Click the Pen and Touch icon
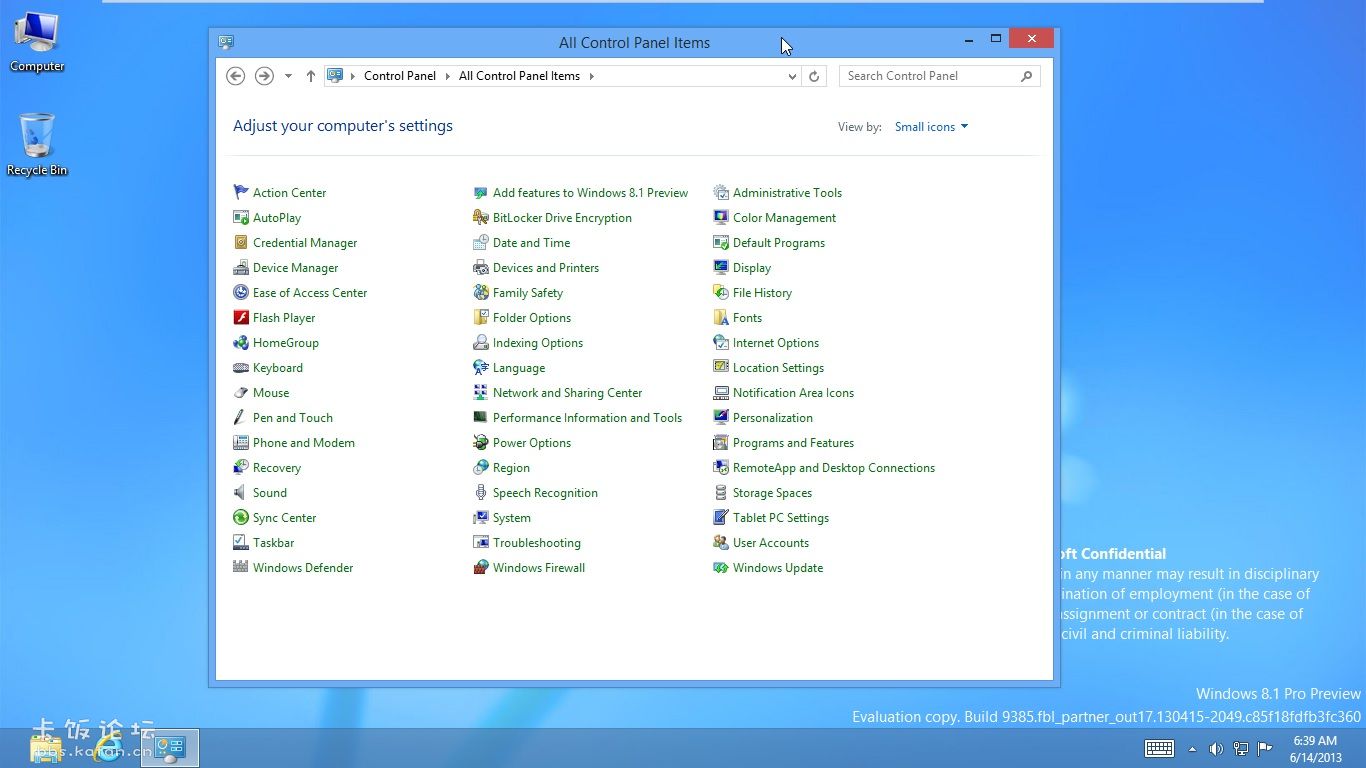This screenshot has width=1366, height=768. tap(240, 417)
